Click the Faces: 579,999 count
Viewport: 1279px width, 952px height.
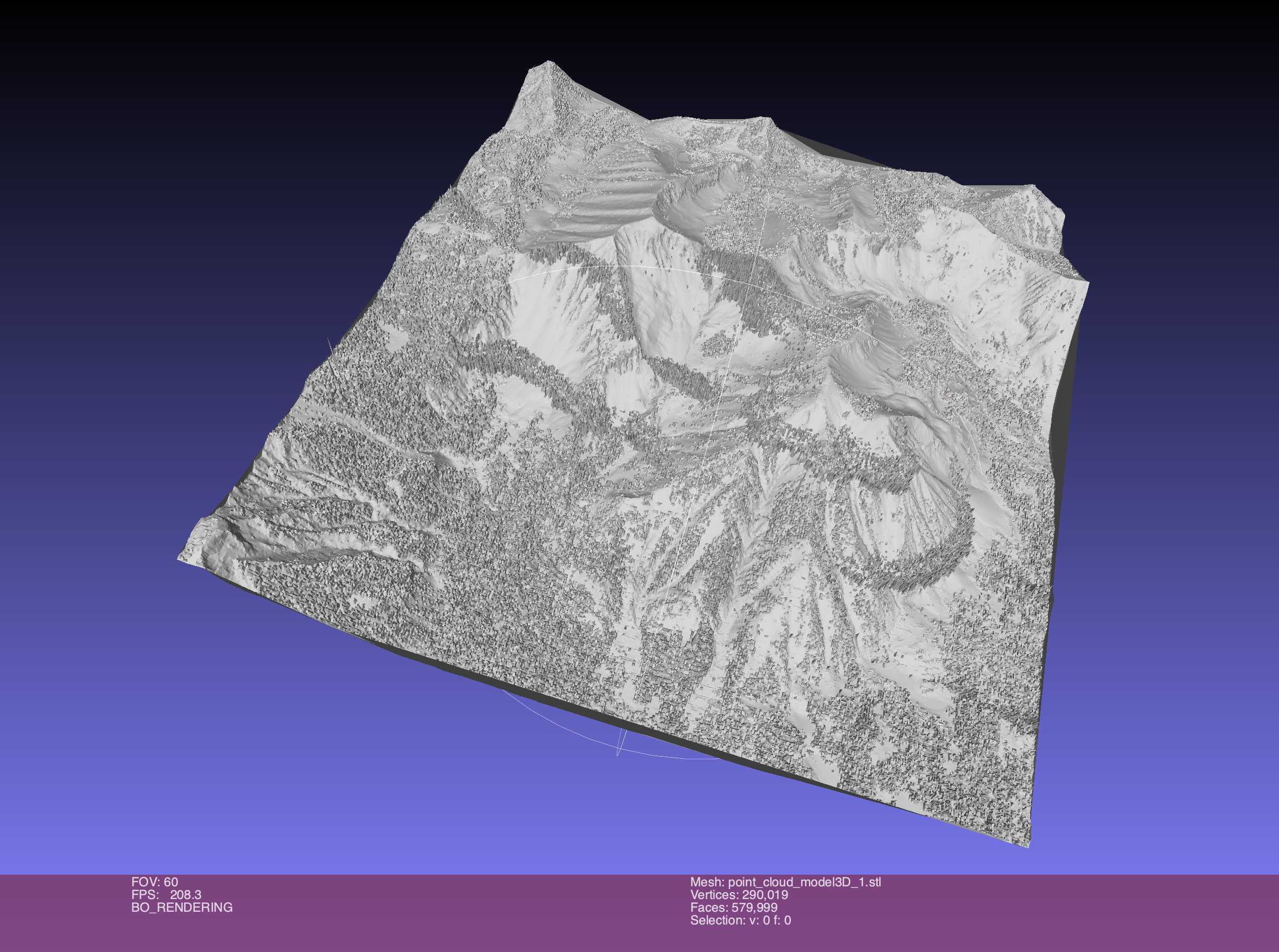click(734, 908)
